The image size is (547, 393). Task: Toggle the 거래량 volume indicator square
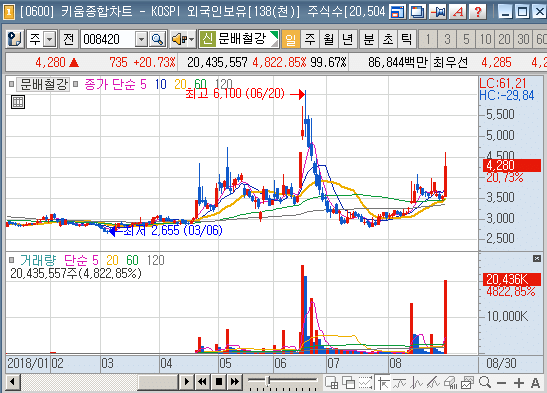point(12,260)
